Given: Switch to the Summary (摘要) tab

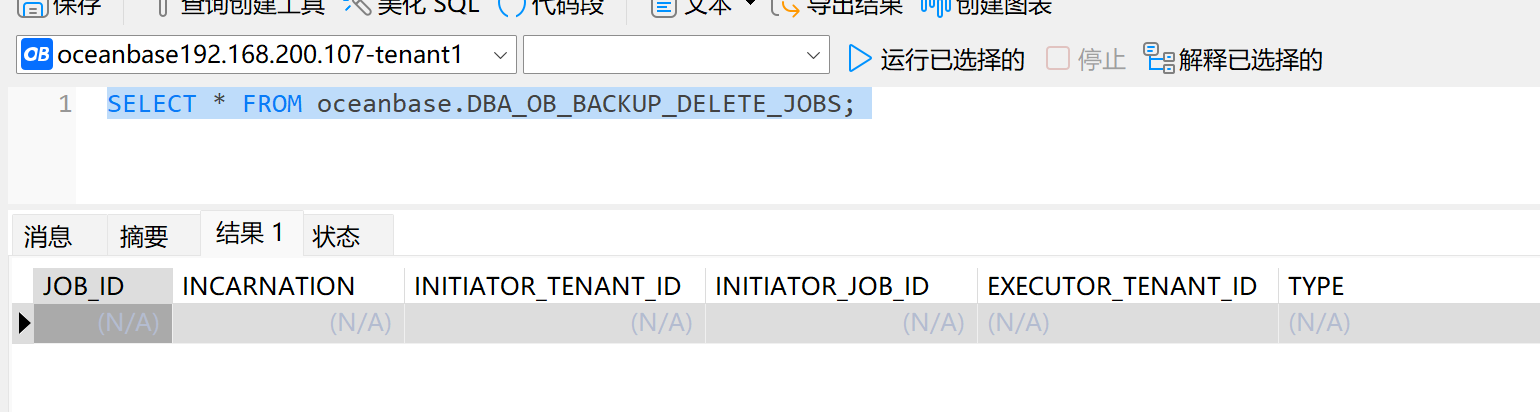Looking at the screenshot, I should [144, 236].
